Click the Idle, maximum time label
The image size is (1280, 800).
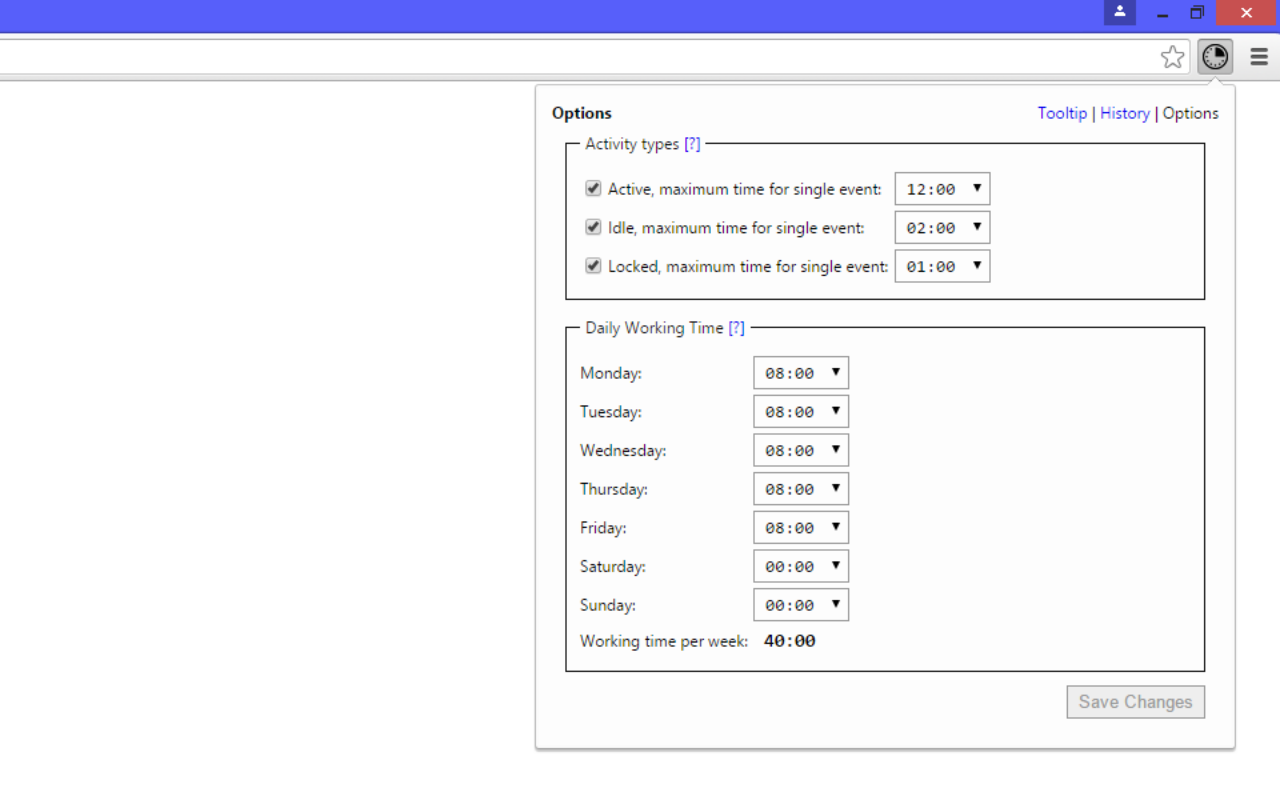point(736,228)
